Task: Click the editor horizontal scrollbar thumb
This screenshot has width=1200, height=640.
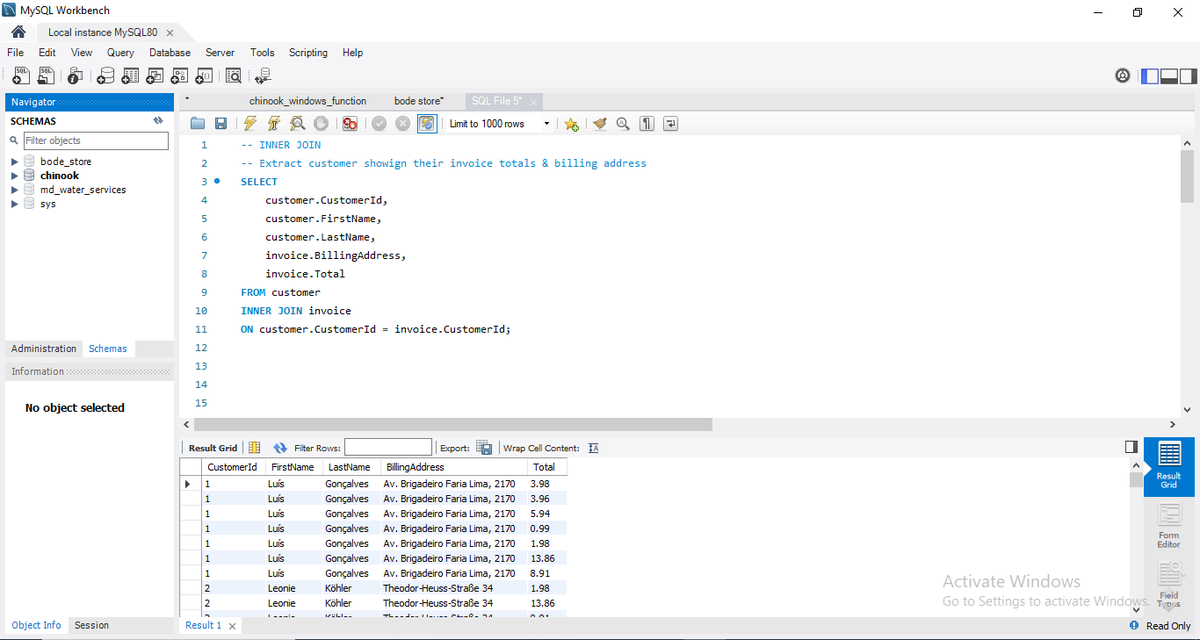Action: [452, 425]
